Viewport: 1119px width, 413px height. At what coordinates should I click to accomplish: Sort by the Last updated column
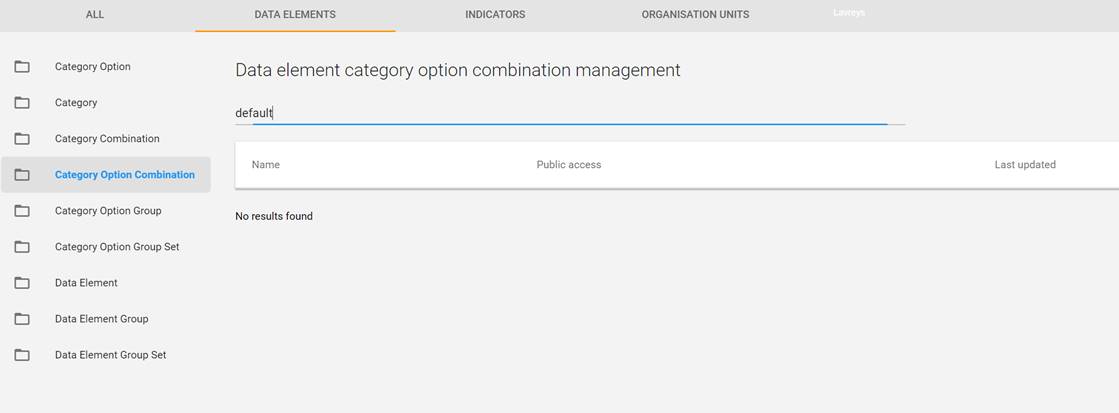click(x=1025, y=165)
